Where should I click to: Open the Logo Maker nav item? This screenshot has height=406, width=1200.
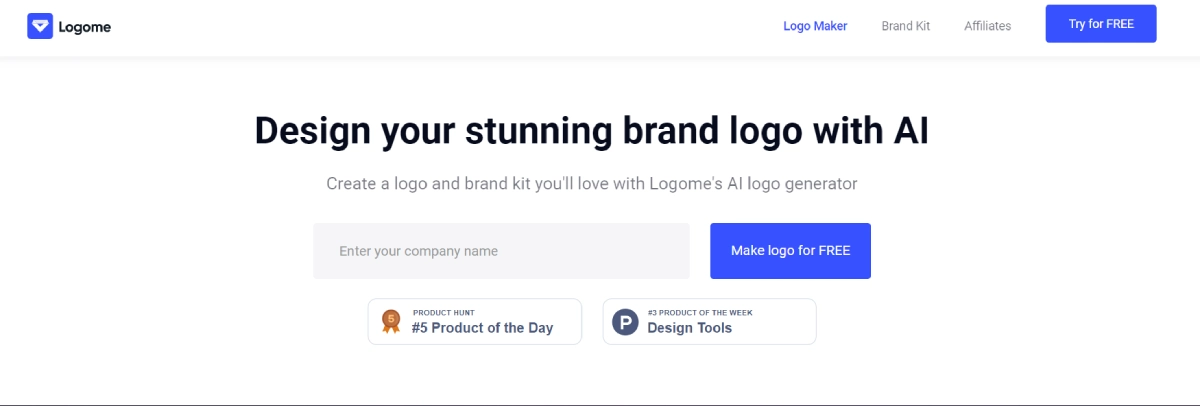(x=815, y=26)
